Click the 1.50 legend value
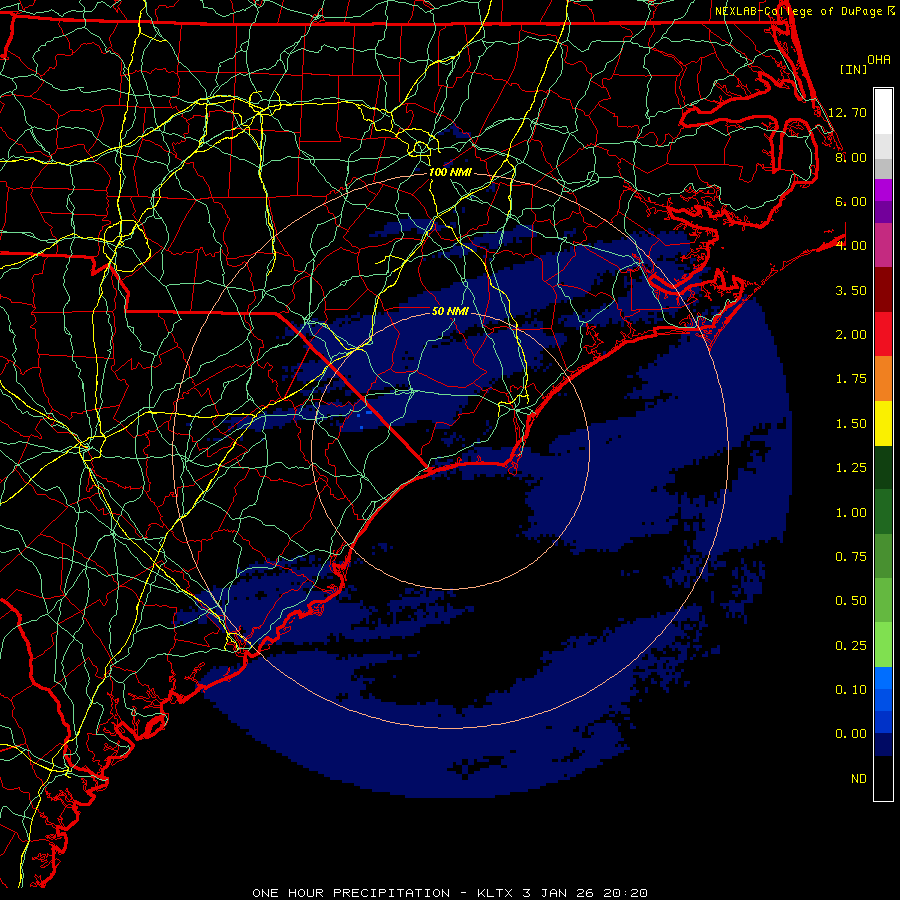The height and width of the screenshot is (900, 900). [851, 424]
